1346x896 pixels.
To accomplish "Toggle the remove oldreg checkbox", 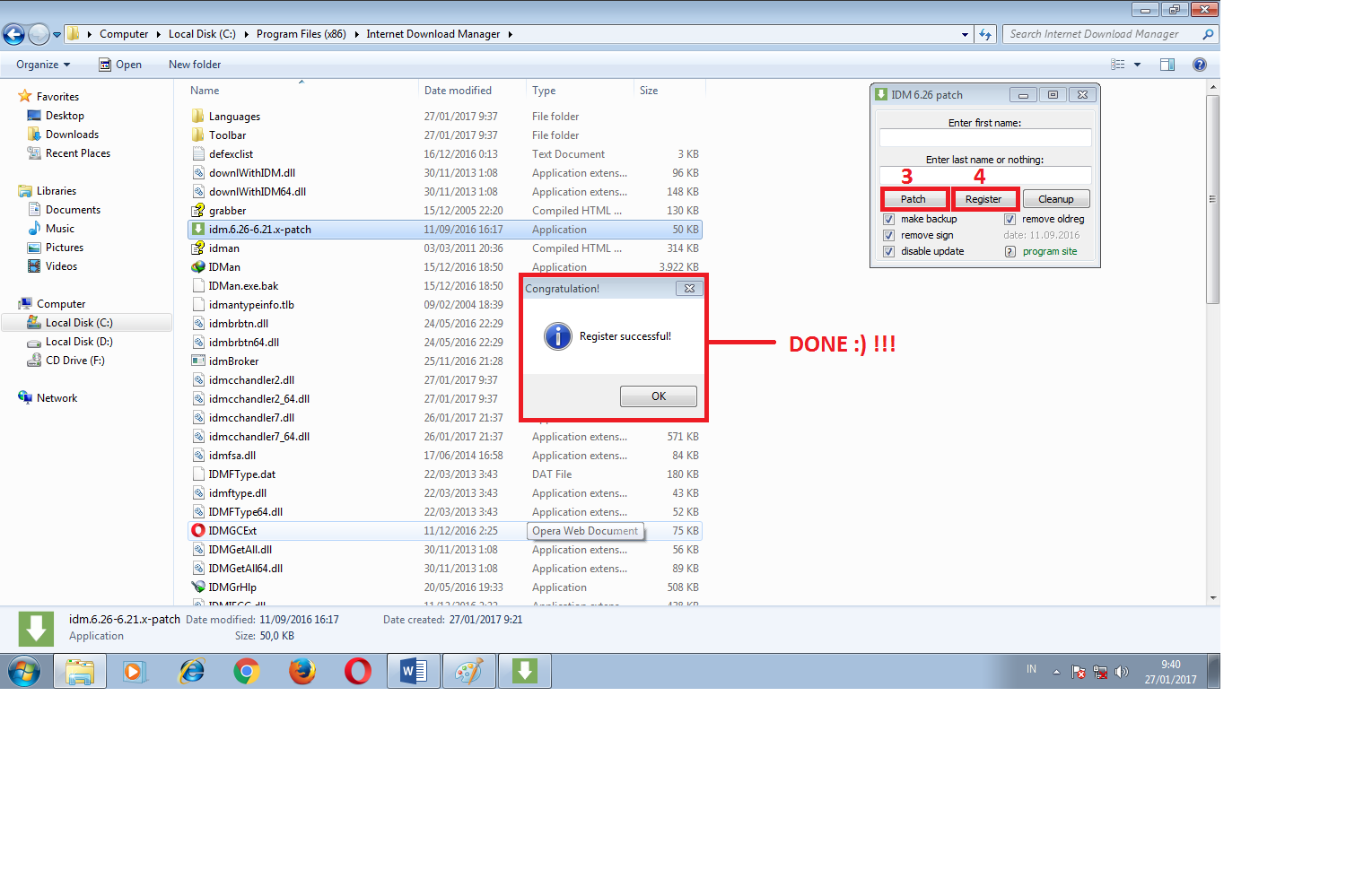I will tap(1009, 219).
